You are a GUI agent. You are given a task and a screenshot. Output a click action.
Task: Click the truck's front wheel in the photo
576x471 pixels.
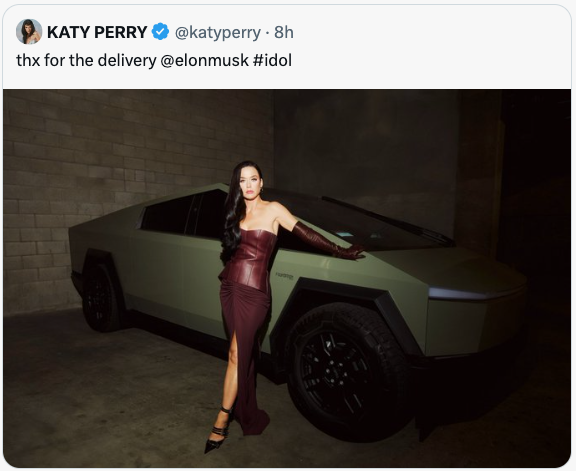[x=346, y=372]
